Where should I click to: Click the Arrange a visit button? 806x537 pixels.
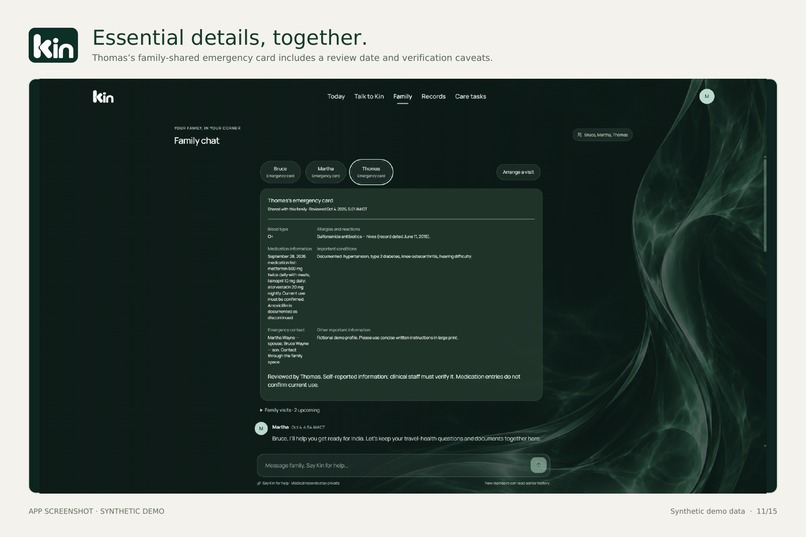518,172
